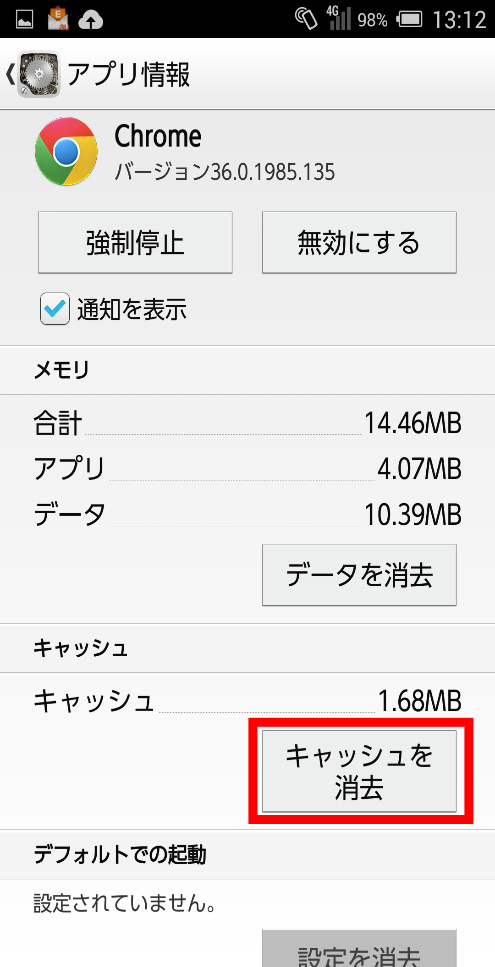The image size is (495, 967).
Task: Toggle the 通知を表示 checkbox
Action: 55,309
